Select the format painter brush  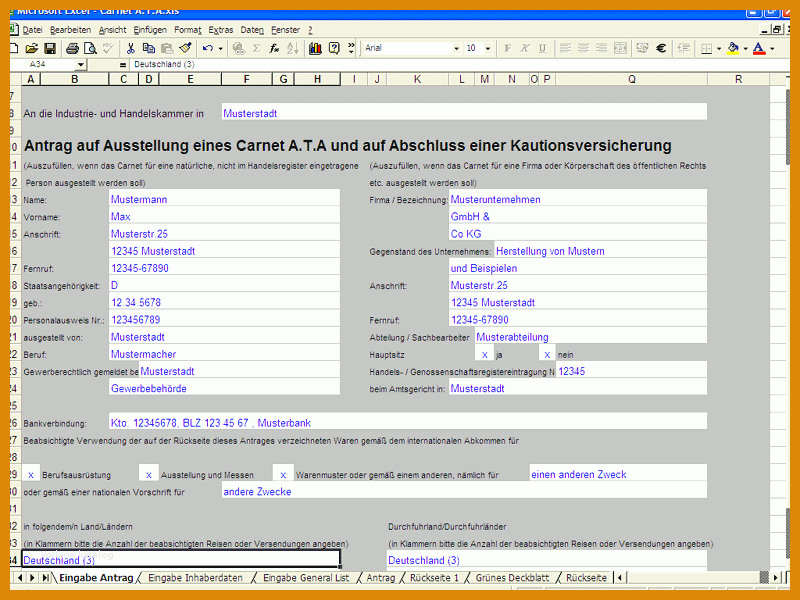click(x=185, y=48)
